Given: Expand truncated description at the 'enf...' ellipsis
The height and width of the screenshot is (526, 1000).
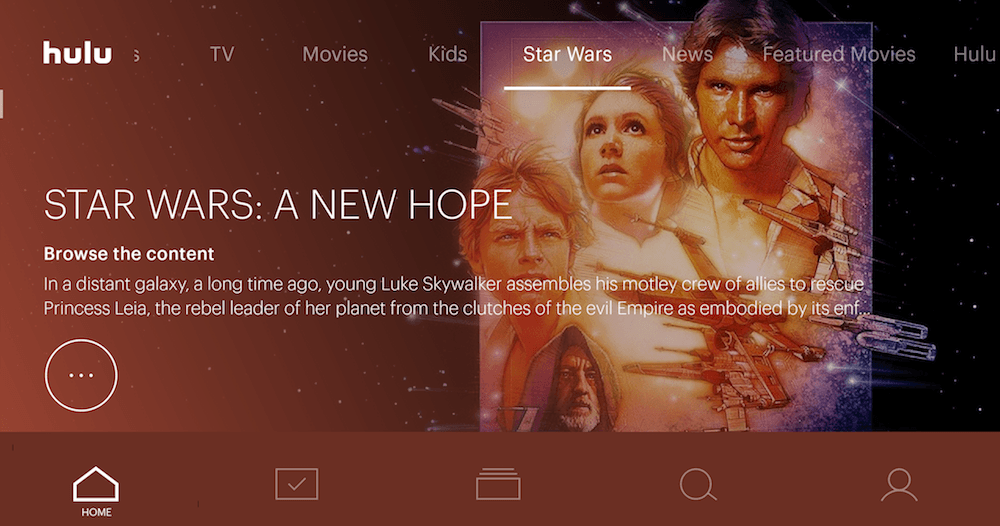Looking at the screenshot, I should point(853,309).
